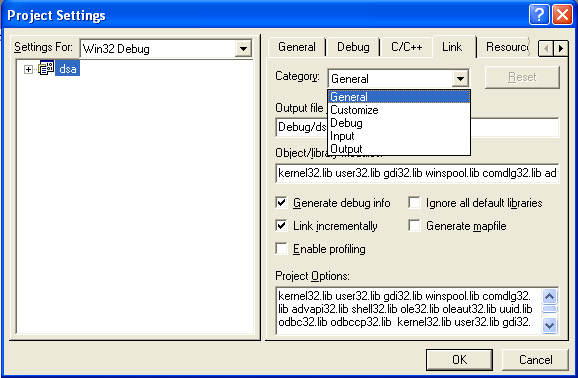578x378 pixels.
Task: Switch to the C/C++ tab
Action: 406,47
